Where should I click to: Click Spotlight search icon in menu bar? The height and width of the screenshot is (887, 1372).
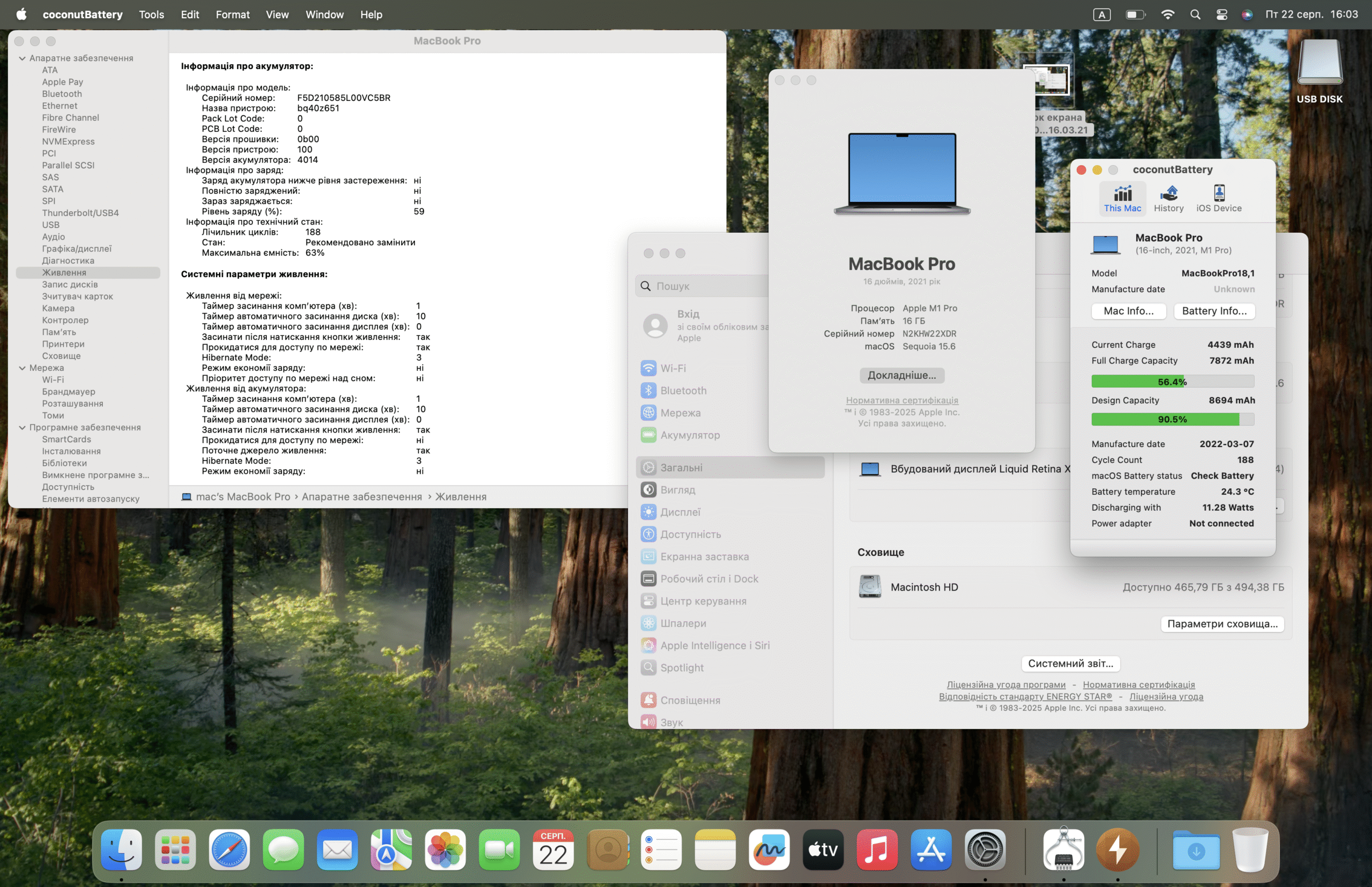[1195, 14]
